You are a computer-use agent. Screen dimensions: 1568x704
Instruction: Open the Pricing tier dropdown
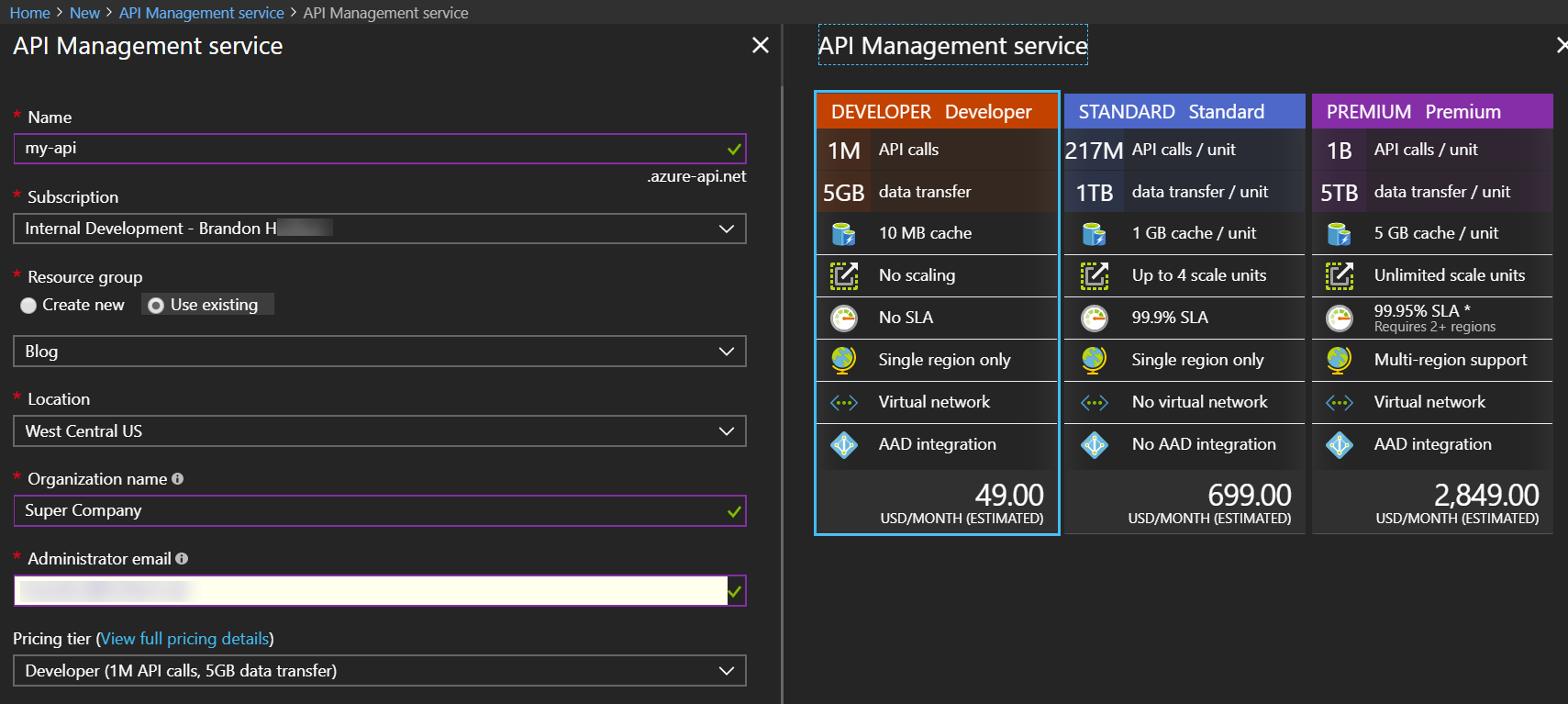coord(380,671)
